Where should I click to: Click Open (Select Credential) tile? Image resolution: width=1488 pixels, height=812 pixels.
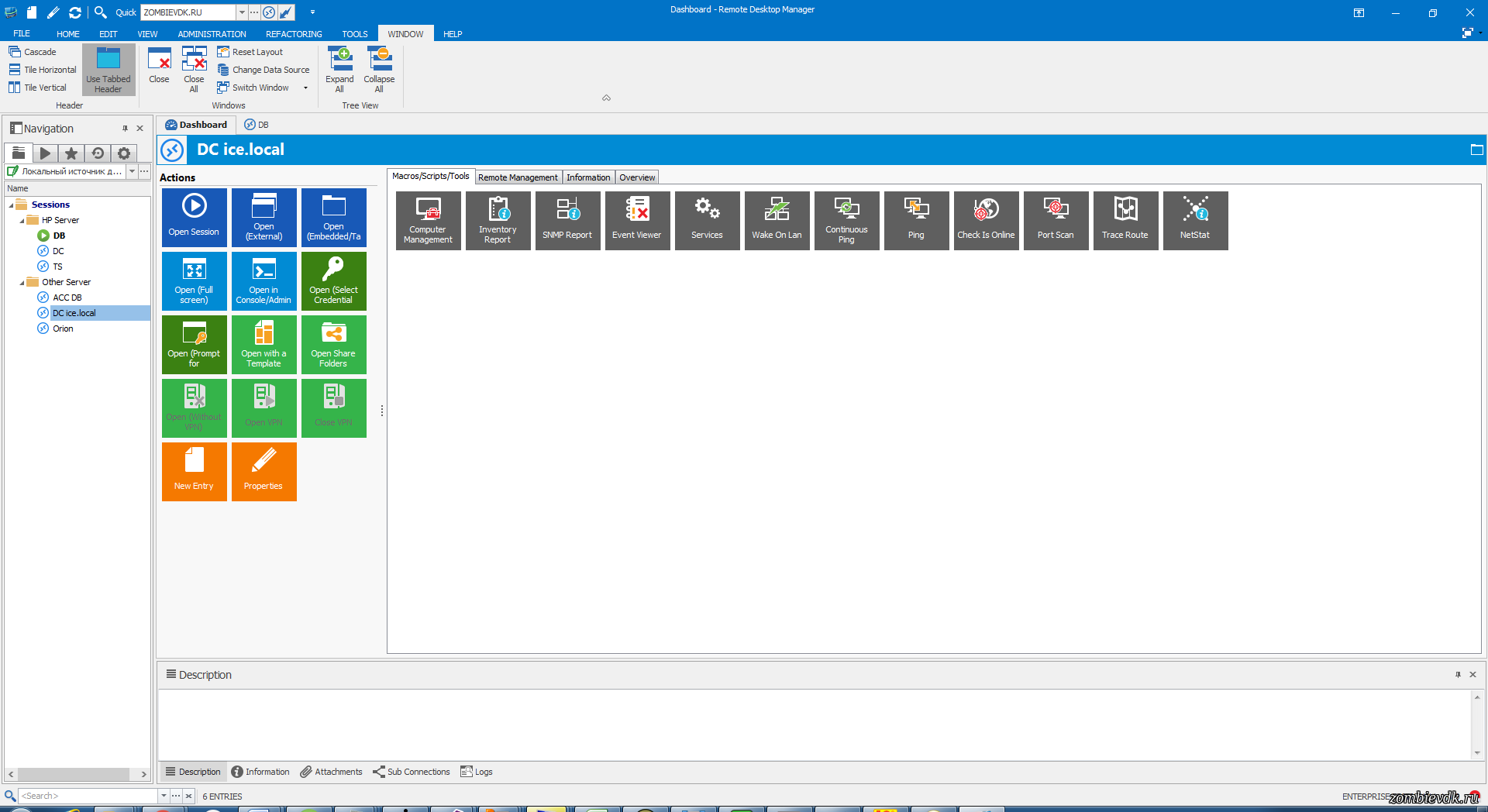coord(334,281)
